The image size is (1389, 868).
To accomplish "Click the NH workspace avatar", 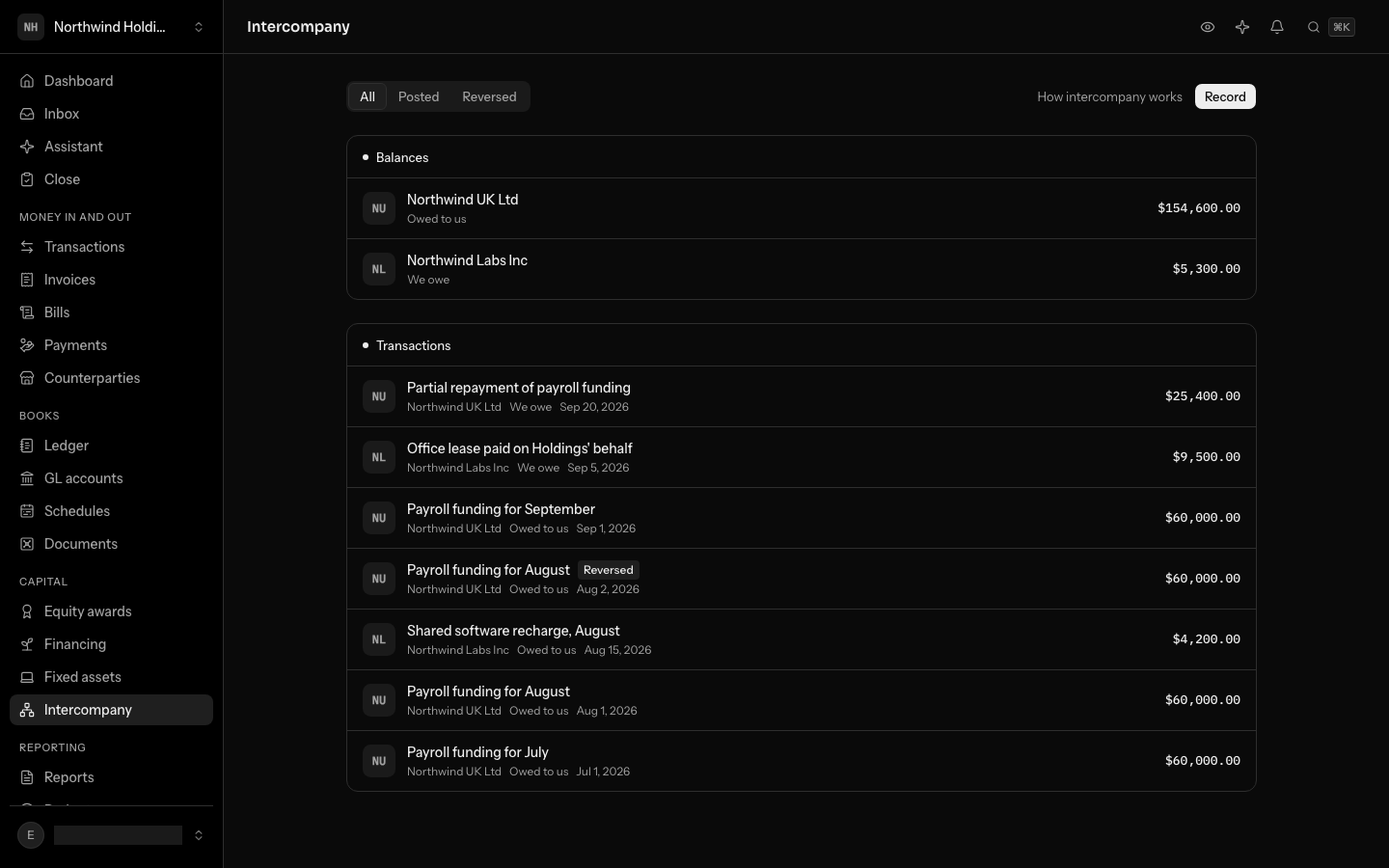I will point(31,27).
